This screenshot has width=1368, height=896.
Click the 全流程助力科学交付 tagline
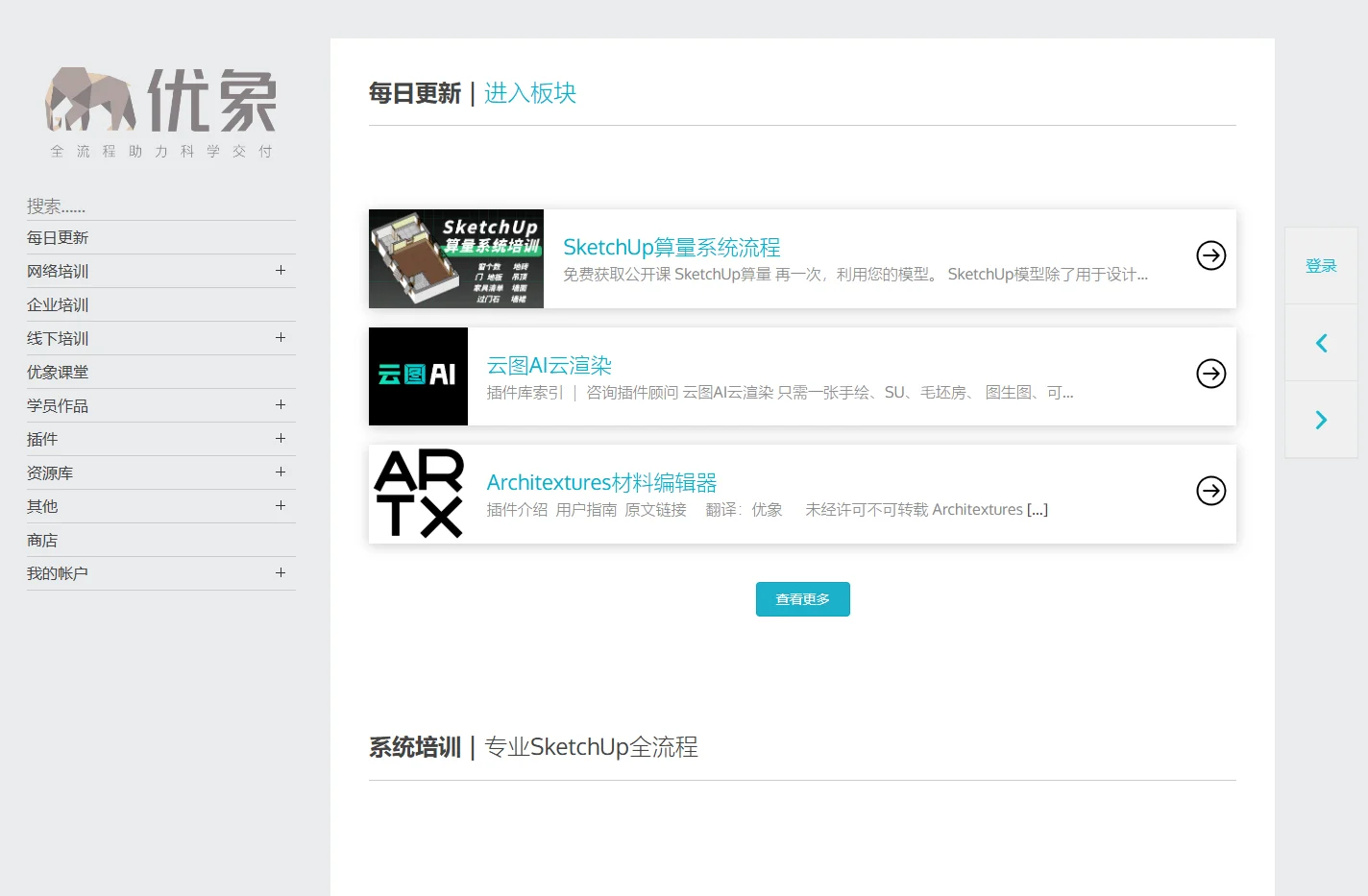(161, 152)
